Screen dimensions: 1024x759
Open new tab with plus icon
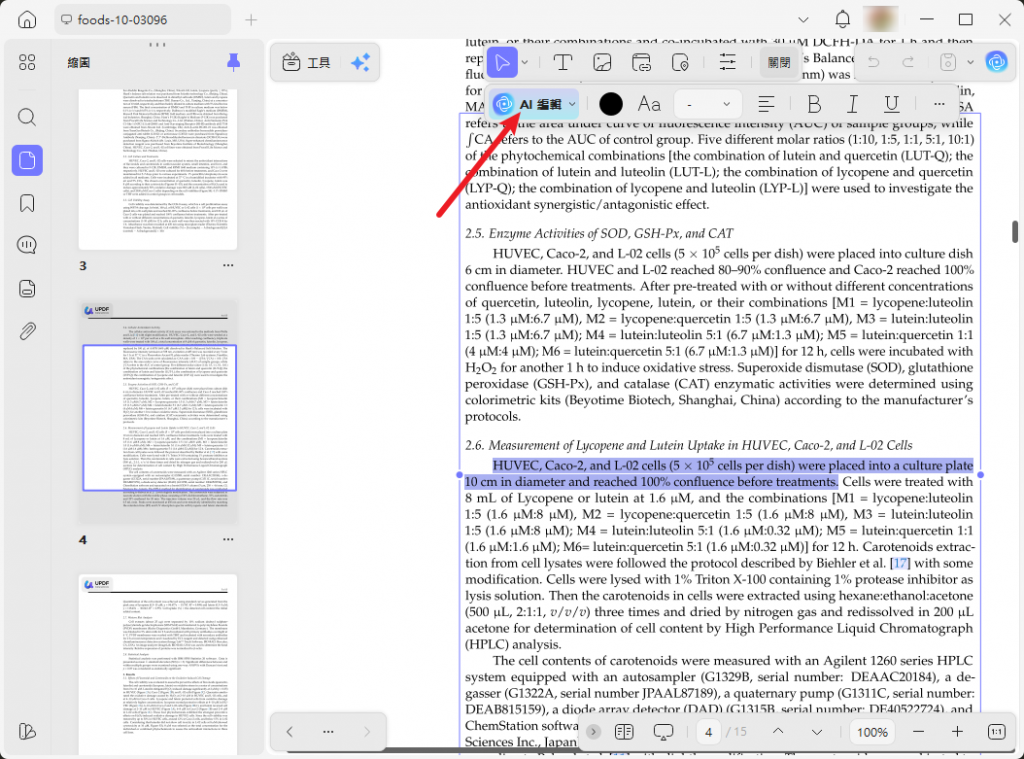pos(251,20)
